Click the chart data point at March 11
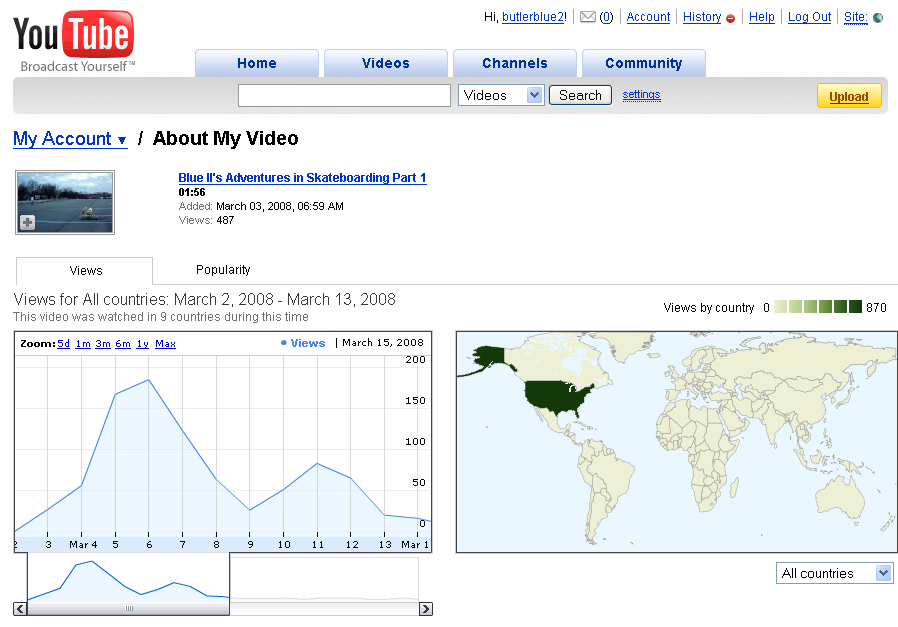Screen dimensions: 898x627 tap(317, 463)
